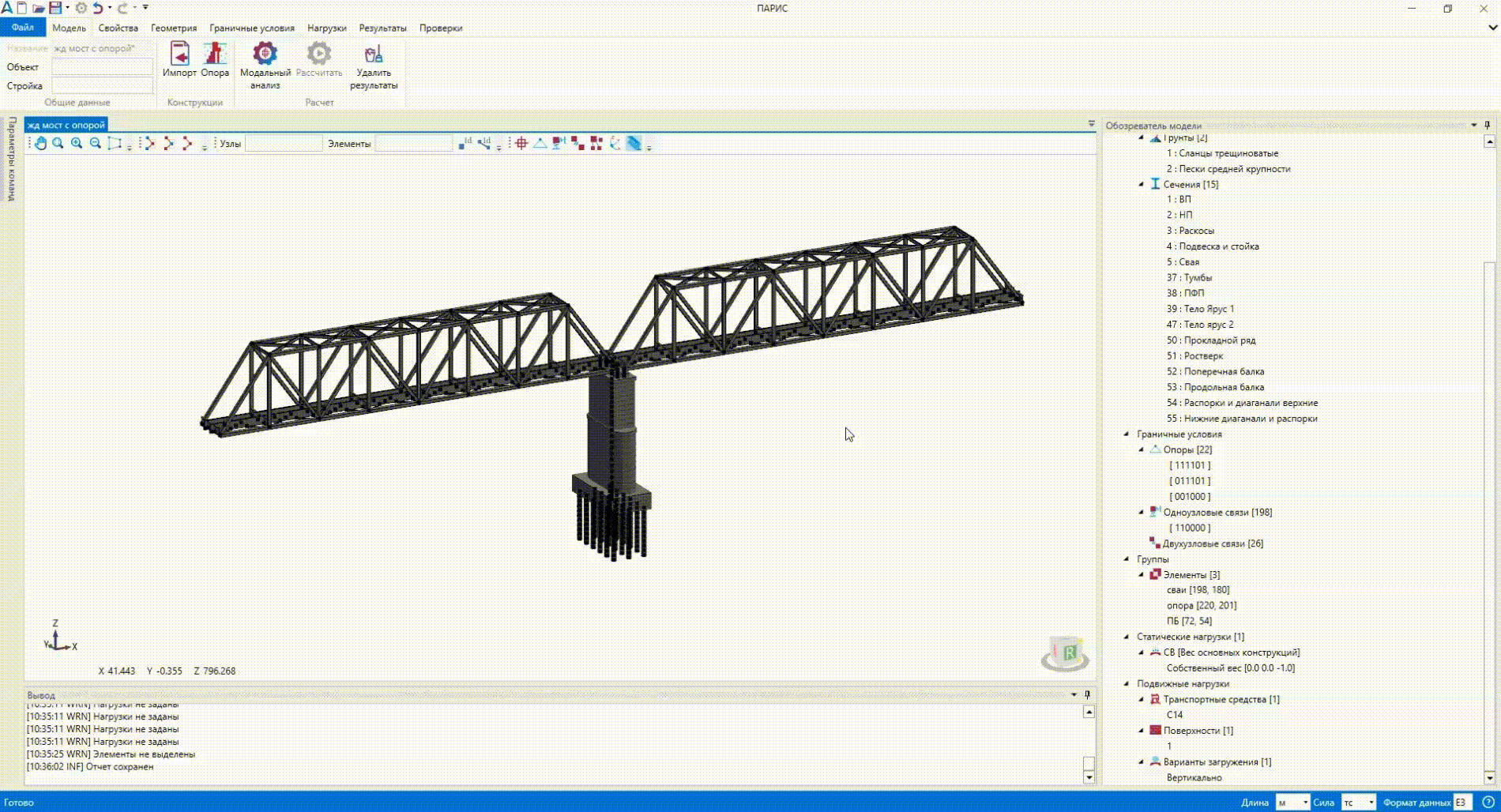Select the pan hand tool
The width and height of the screenshot is (1501, 812).
point(40,143)
